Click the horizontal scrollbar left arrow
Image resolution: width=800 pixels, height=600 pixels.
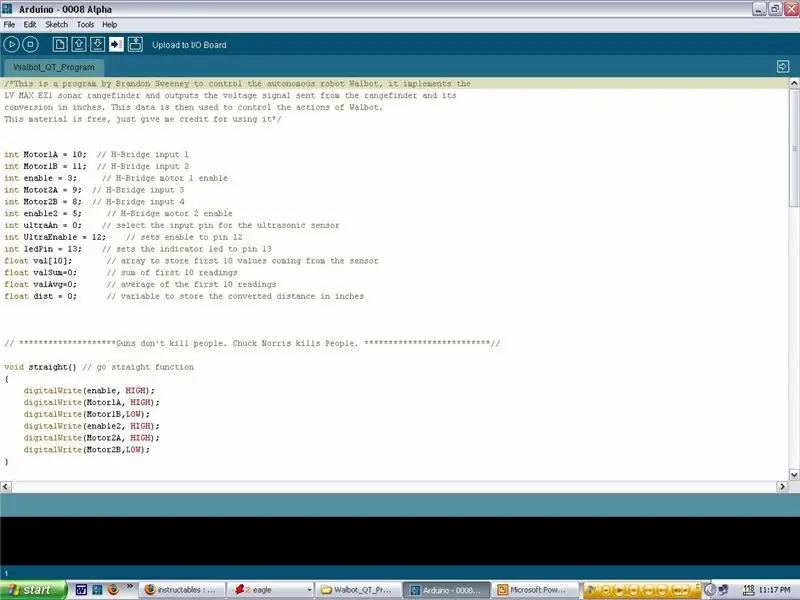[6, 486]
